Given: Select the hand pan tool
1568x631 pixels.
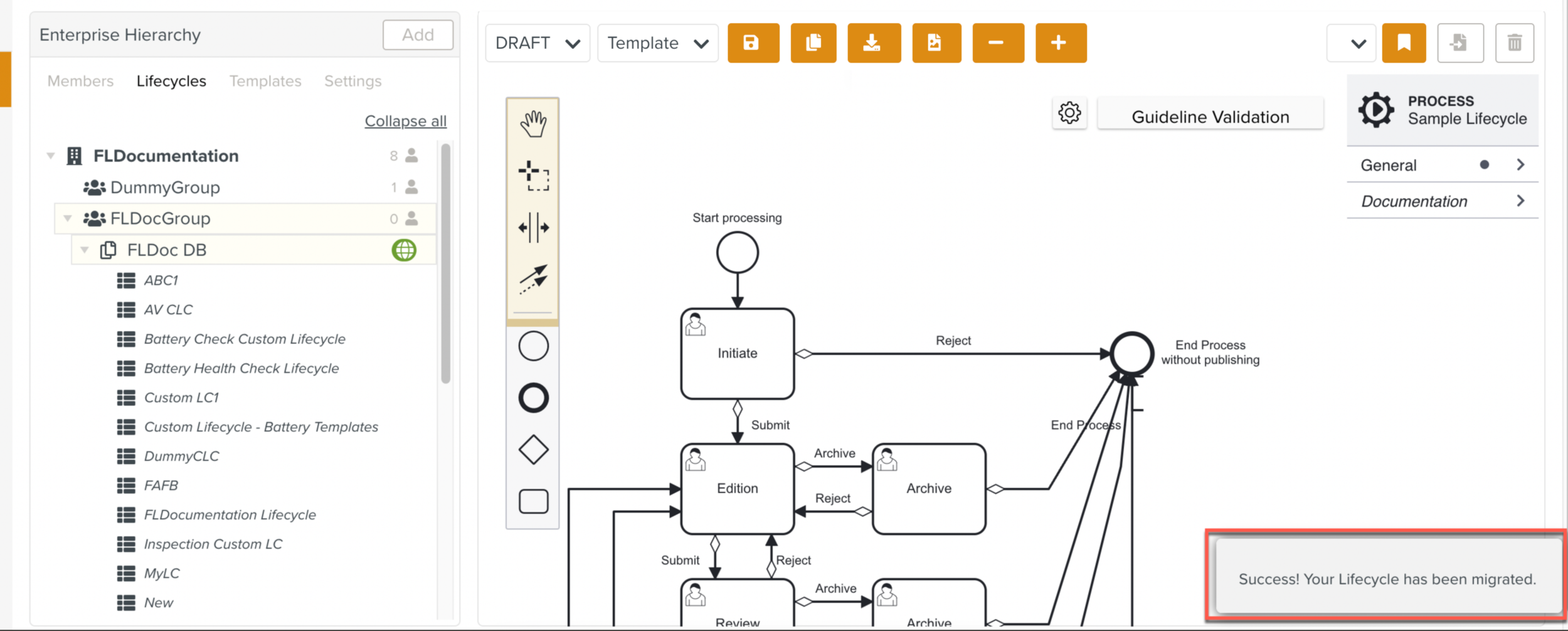Looking at the screenshot, I should coord(532,124).
